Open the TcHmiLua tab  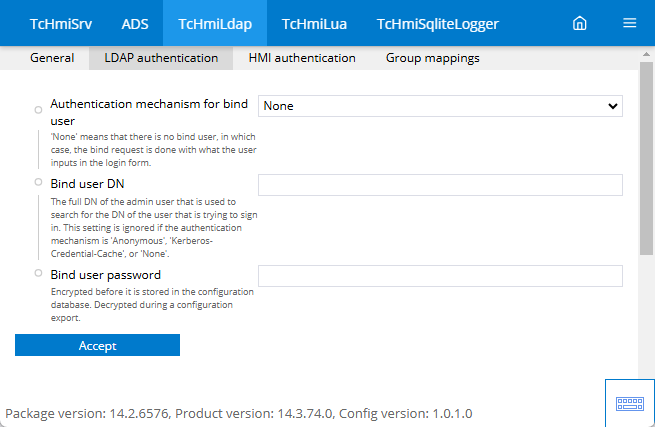click(x=314, y=23)
